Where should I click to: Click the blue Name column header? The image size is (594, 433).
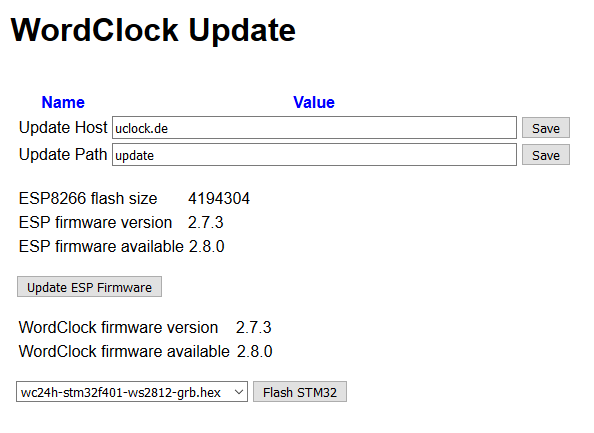point(63,102)
